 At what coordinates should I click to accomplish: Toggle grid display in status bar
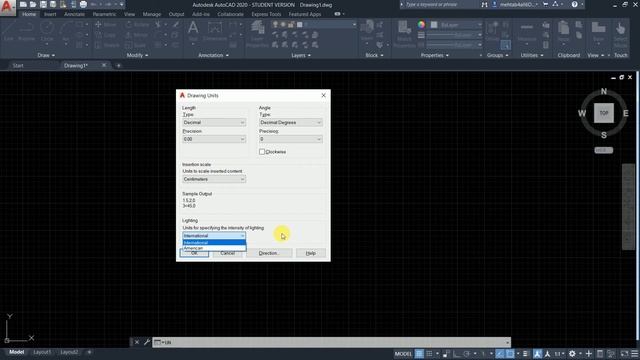(419, 354)
